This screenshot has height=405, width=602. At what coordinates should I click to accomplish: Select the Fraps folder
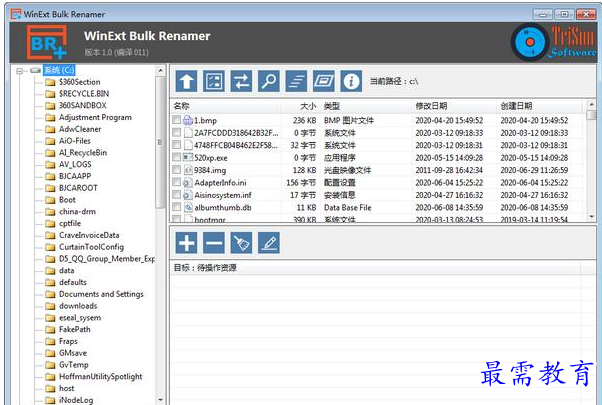(68, 341)
